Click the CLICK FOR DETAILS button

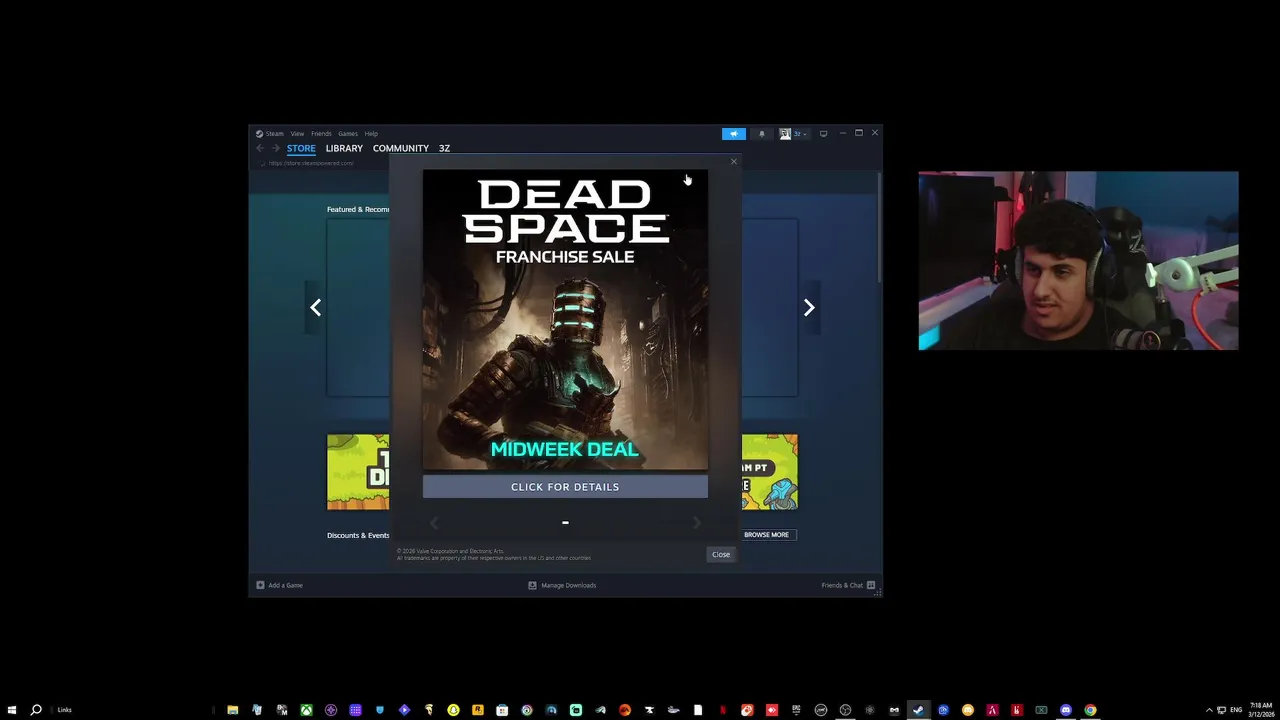tap(565, 487)
